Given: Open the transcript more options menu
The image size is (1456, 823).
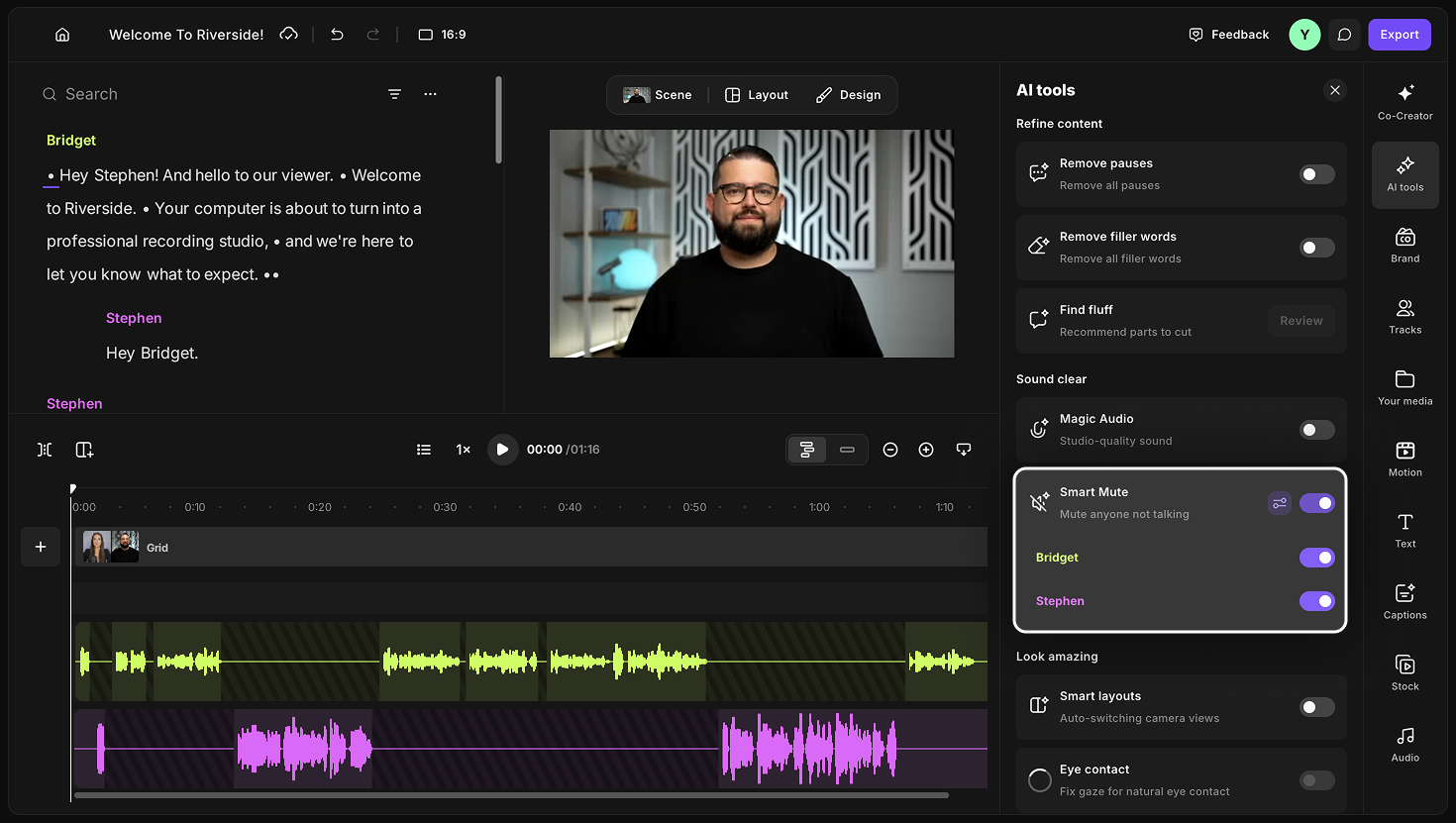Looking at the screenshot, I should [x=430, y=94].
